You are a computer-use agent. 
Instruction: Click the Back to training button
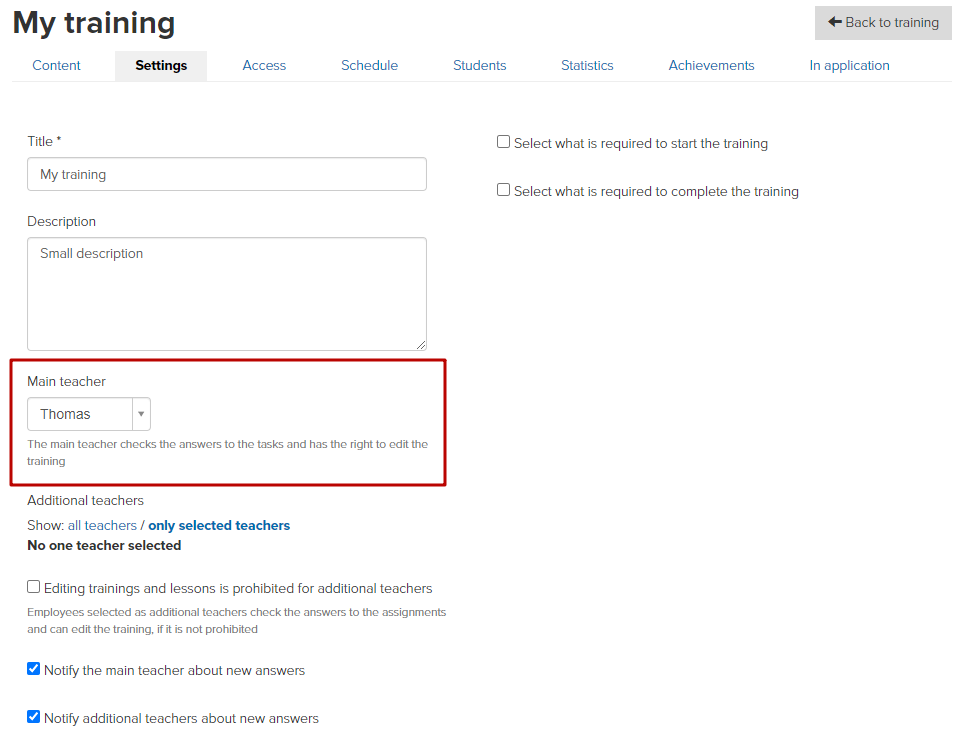pos(883,23)
